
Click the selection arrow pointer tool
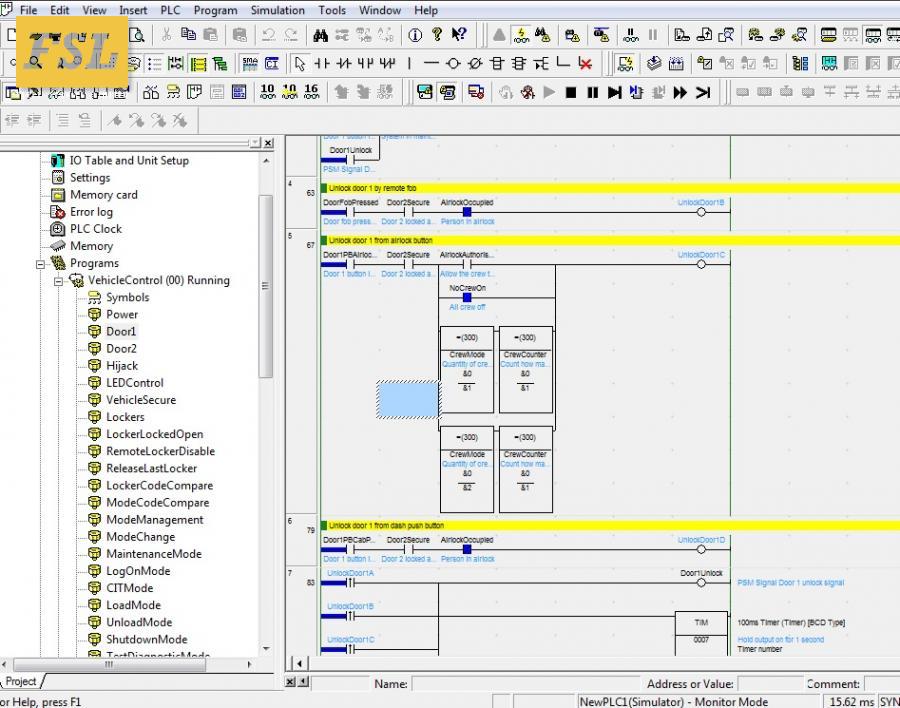click(299, 63)
